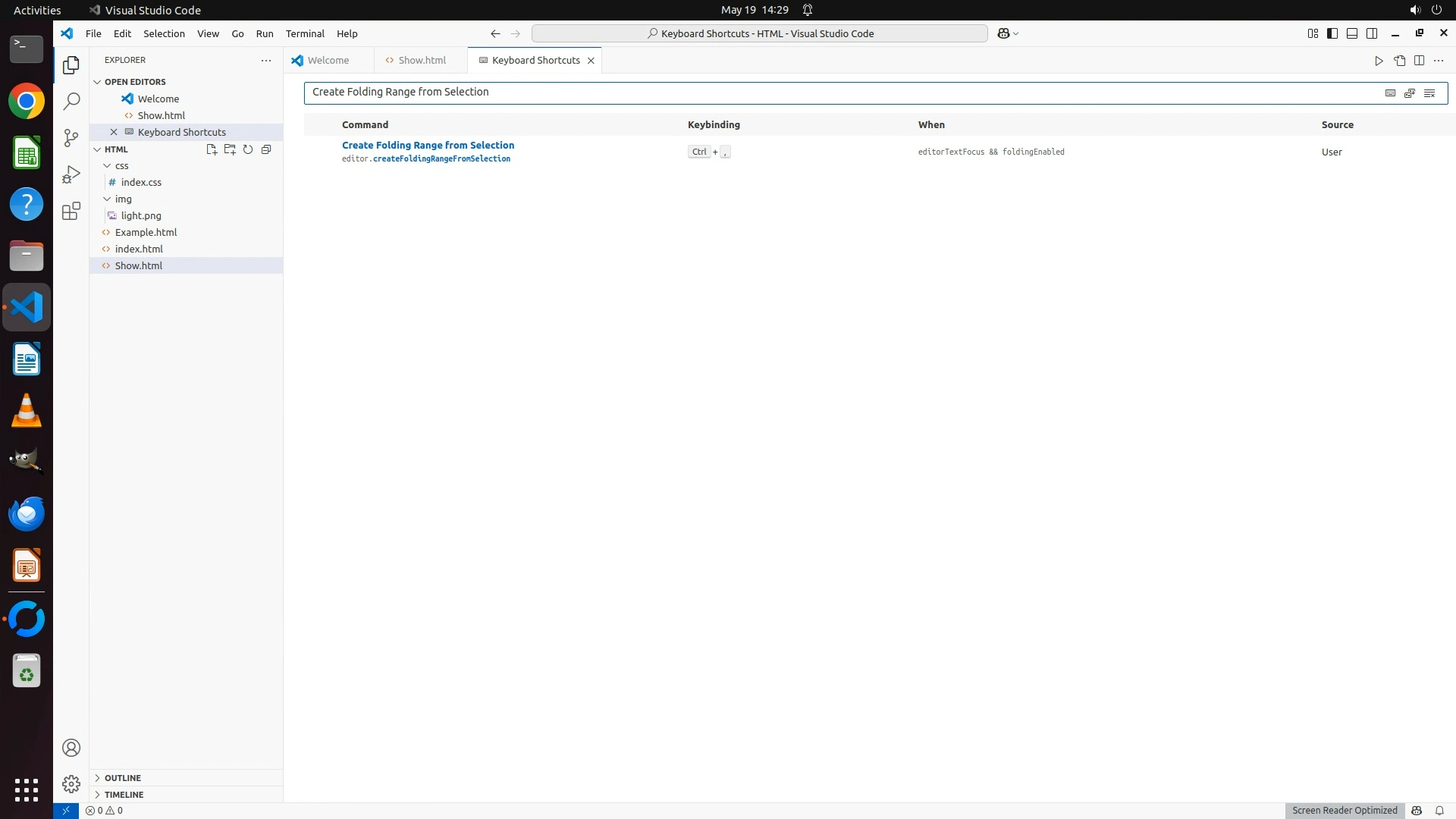
Task: Toggle the Secondary Side Bar
Action: point(1372,33)
